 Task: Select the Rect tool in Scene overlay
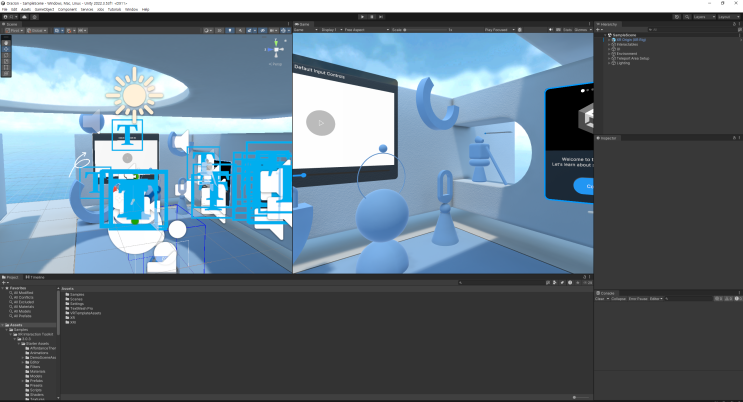pos(6,67)
